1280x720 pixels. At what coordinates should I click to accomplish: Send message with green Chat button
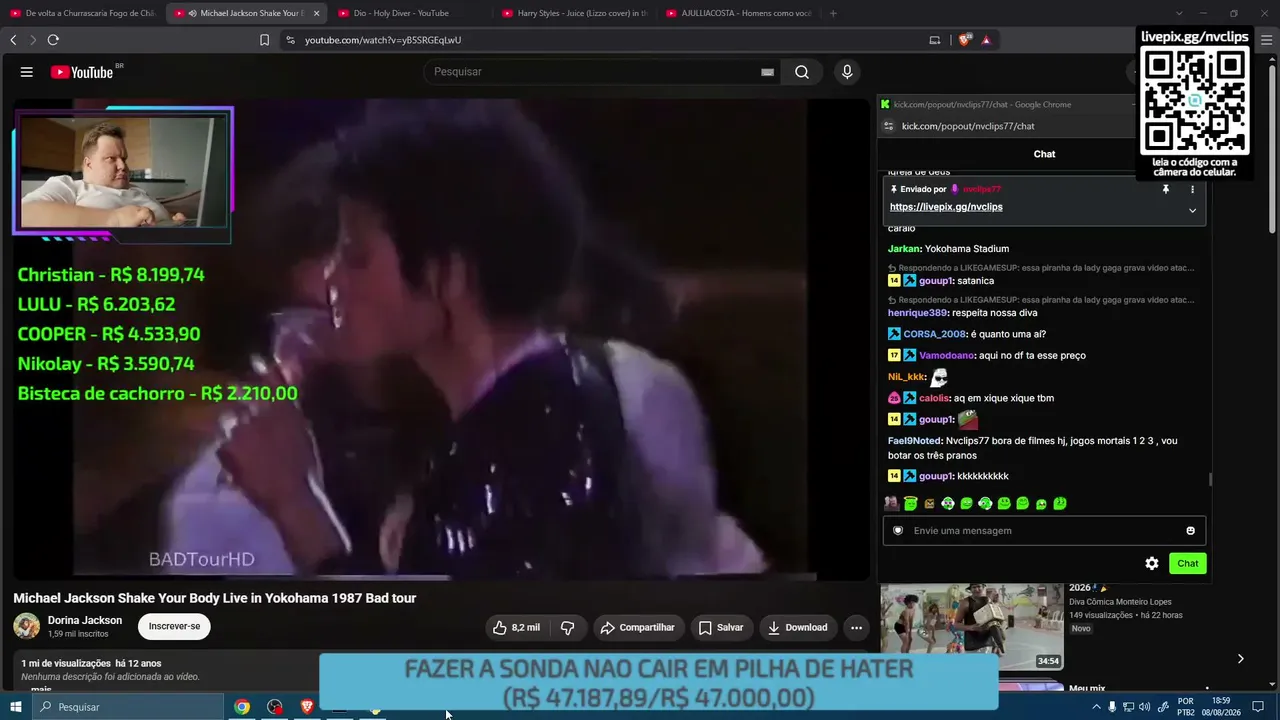click(1188, 564)
